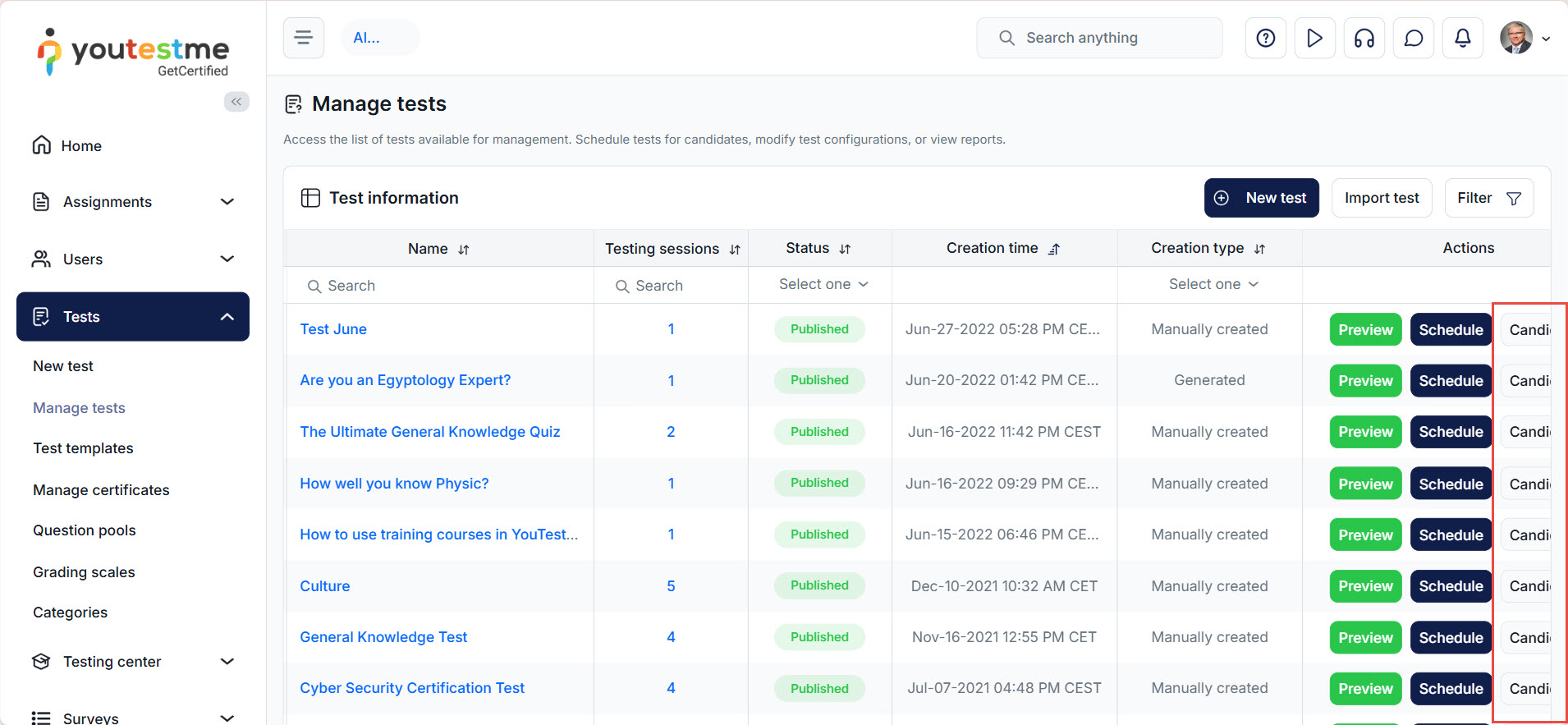Click the New test button
Image resolution: width=1568 pixels, height=725 pixels.
click(1261, 198)
